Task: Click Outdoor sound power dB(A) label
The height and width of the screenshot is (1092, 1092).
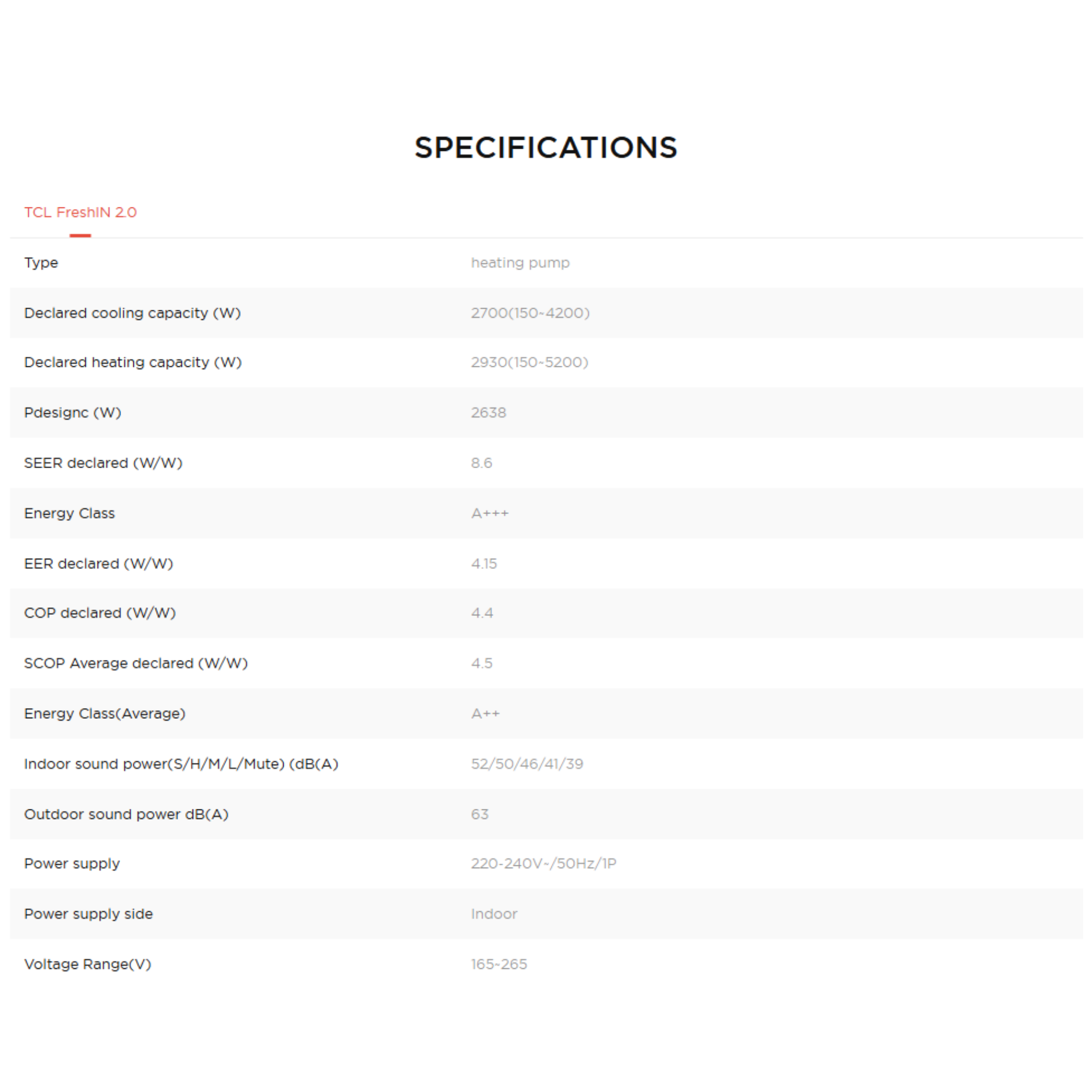Action: 126,814
